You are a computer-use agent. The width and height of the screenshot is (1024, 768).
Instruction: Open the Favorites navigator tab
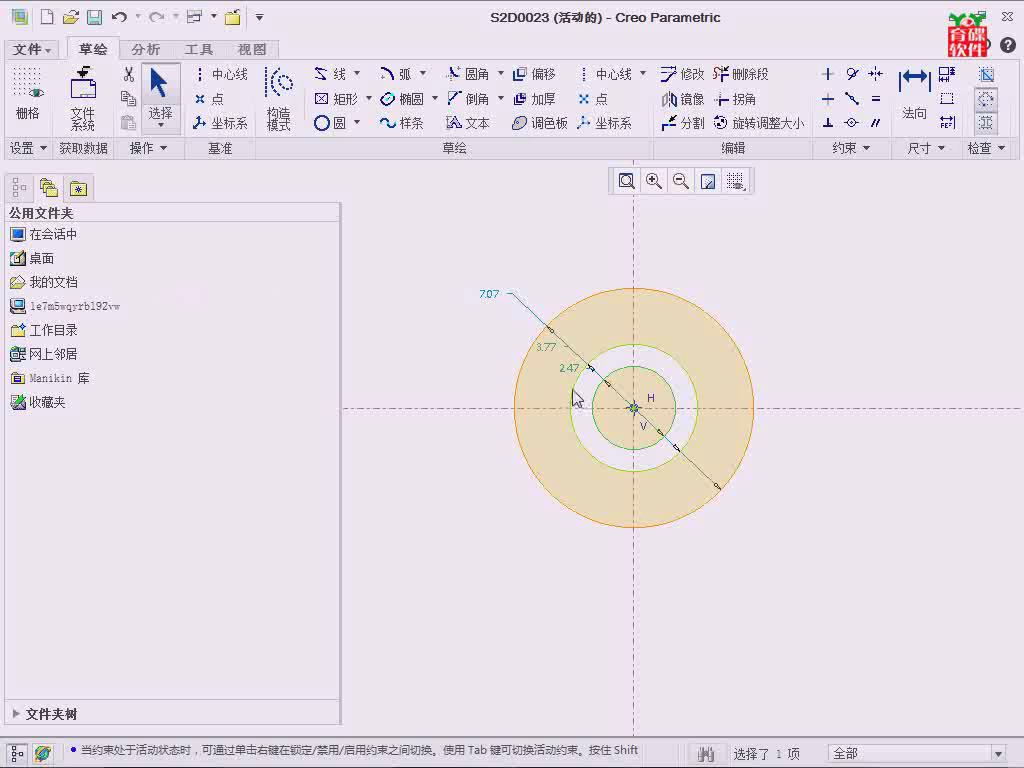click(78, 189)
